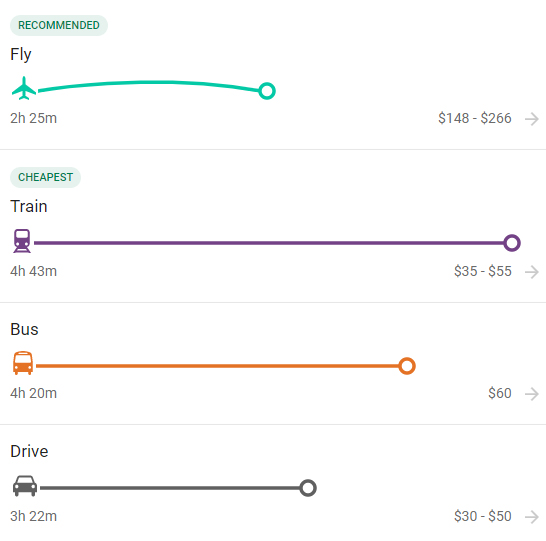Viewport: 546px width, 541px height.
Task: Choose the Bus travel option title
Action: tap(24, 329)
